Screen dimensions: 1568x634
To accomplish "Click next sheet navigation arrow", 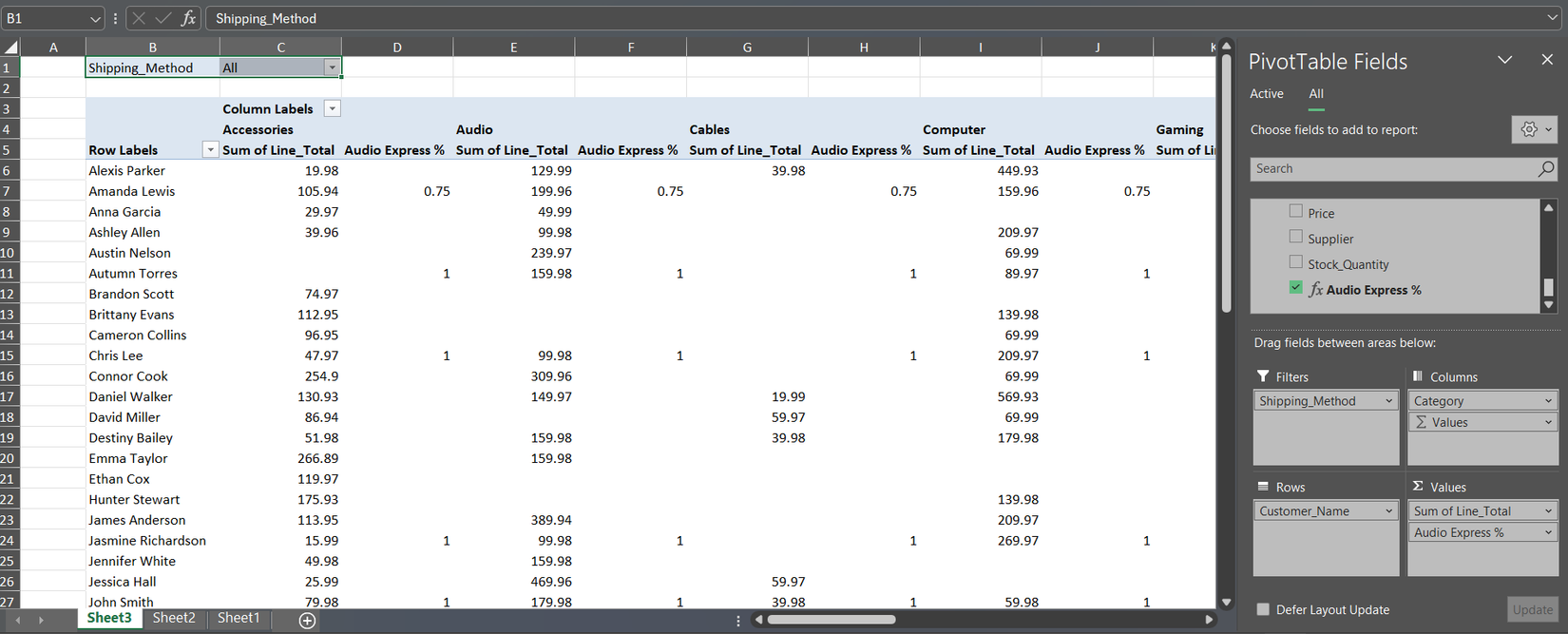I will pyautogui.click(x=41, y=620).
